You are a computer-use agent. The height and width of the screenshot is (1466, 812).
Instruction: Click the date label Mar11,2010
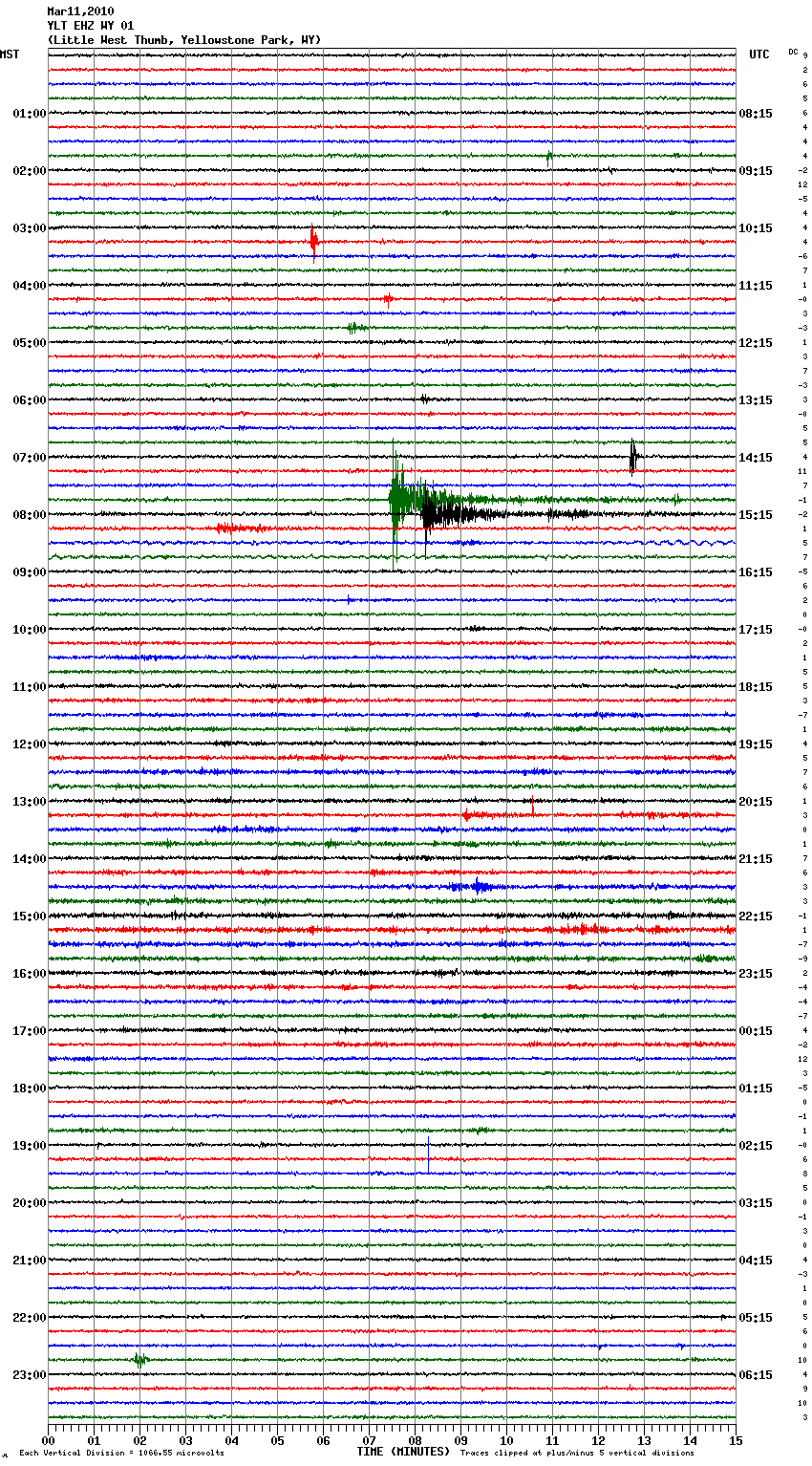pos(80,11)
